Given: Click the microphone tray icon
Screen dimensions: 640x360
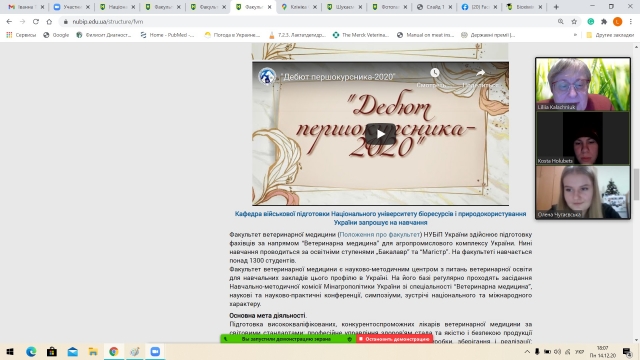Looking at the screenshot, I should coord(537,351).
